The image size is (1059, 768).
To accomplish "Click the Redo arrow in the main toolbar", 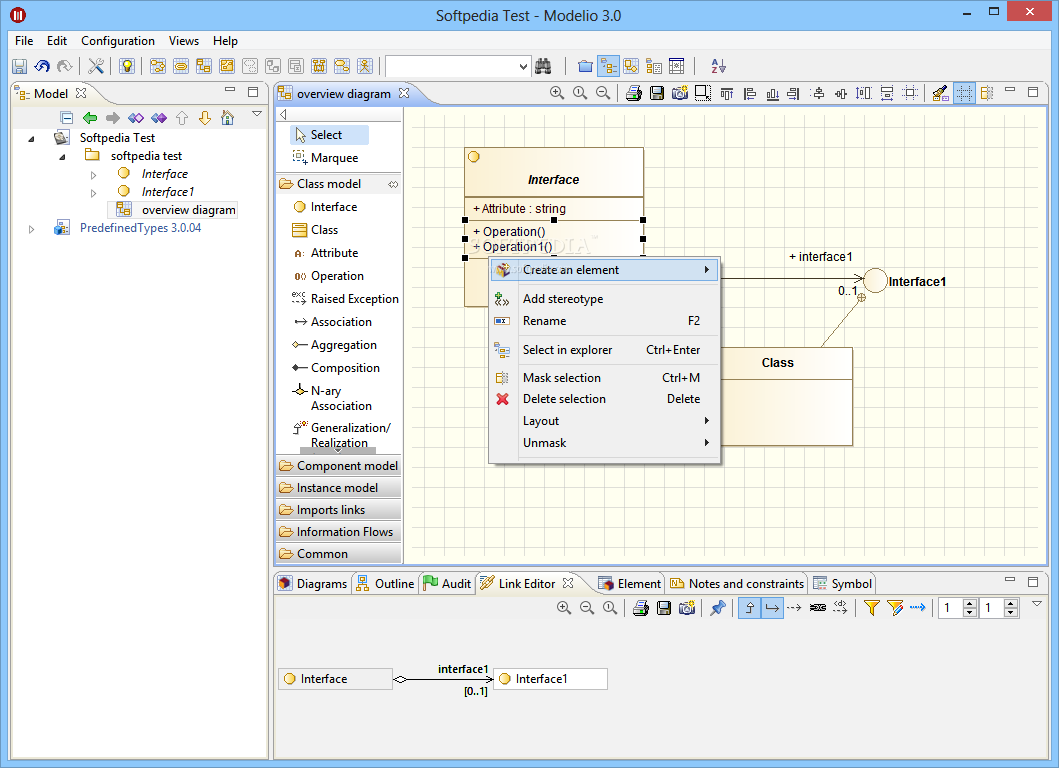I will click(x=65, y=66).
